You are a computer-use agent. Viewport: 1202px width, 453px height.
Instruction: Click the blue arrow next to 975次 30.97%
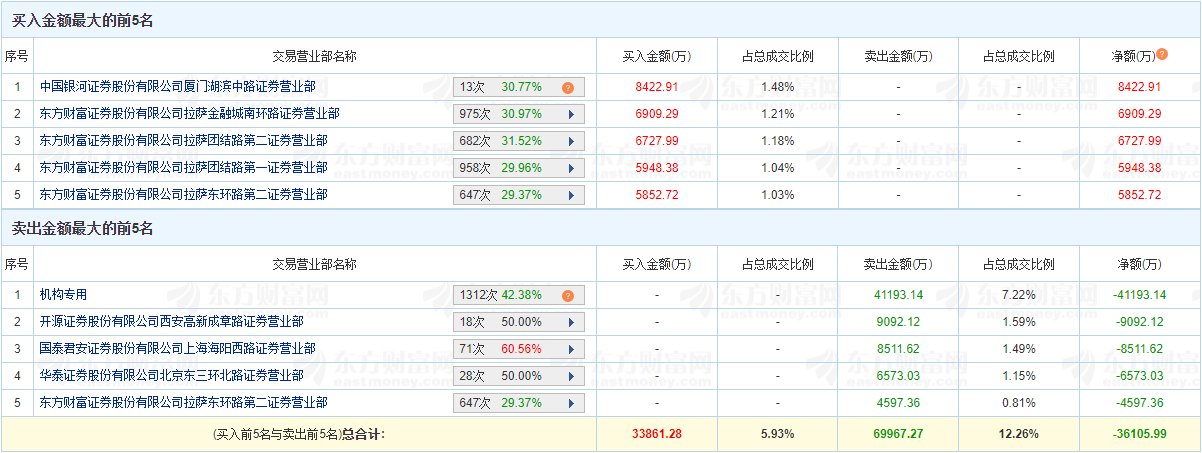[571, 115]
